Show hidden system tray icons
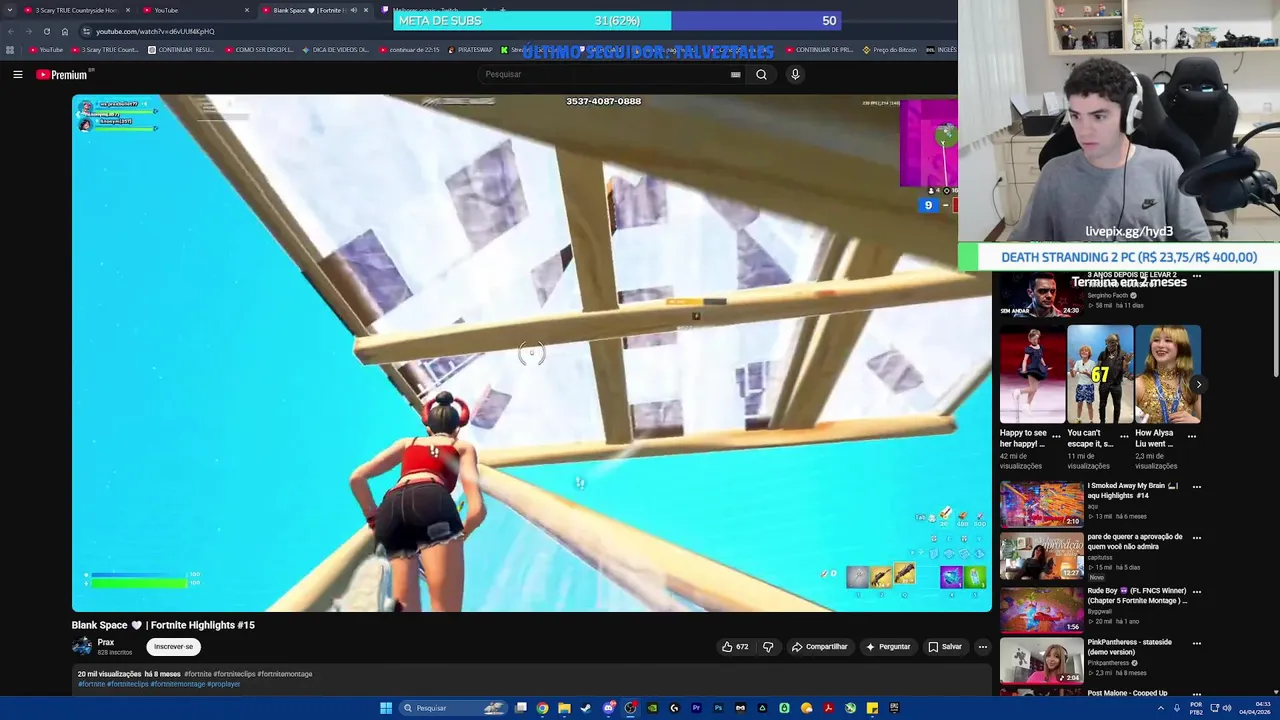 (1161, 708)
